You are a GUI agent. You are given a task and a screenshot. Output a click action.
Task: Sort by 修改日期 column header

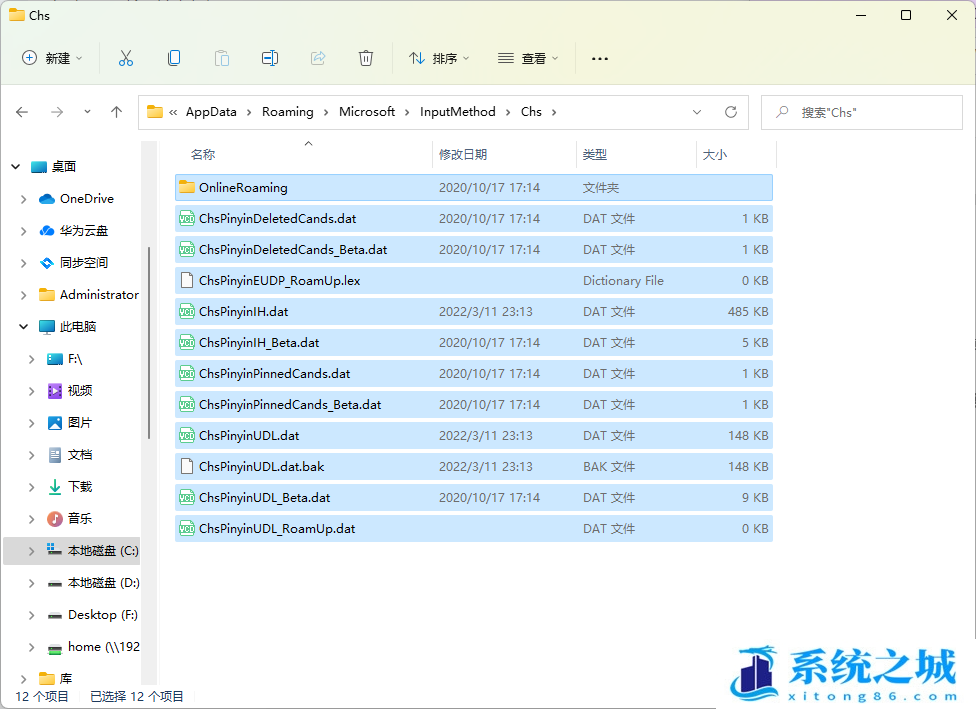click(463, 154)
